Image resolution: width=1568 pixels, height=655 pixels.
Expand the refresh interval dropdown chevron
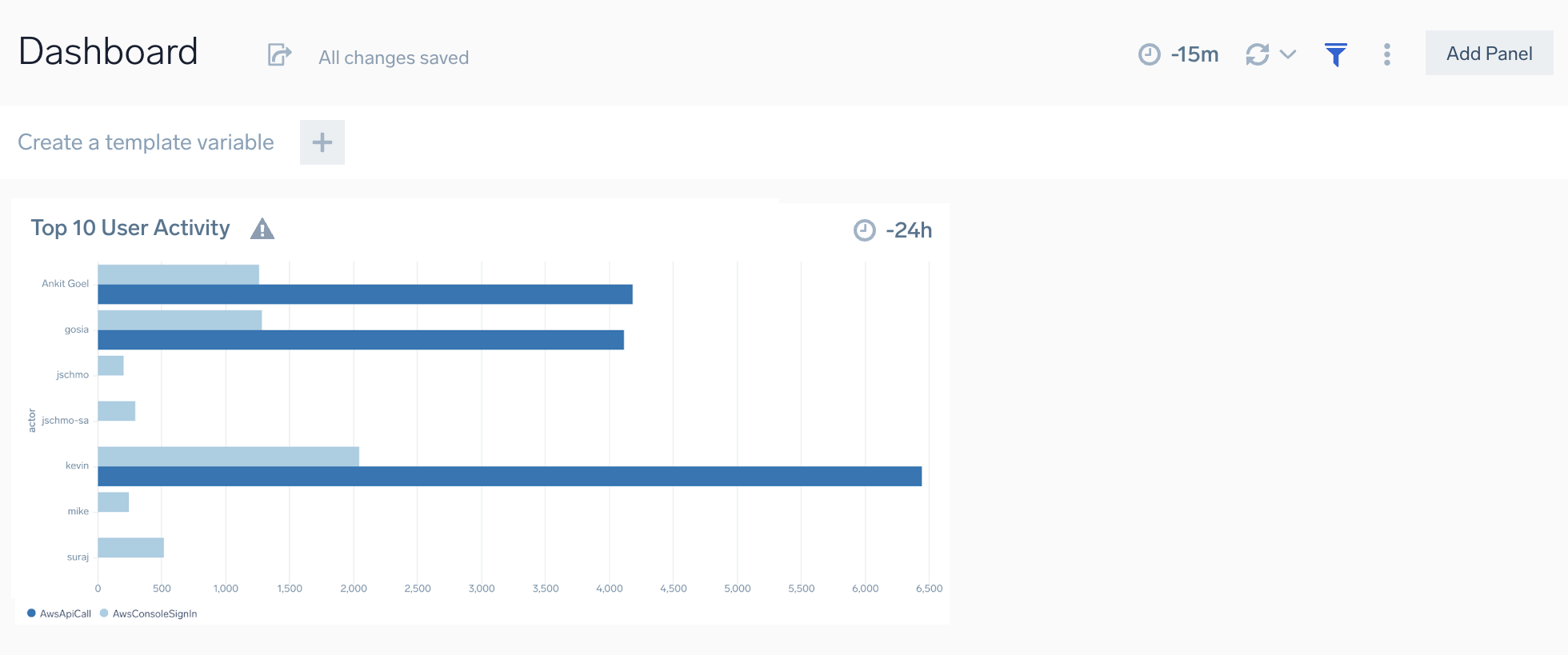(x=1287, y=54)
